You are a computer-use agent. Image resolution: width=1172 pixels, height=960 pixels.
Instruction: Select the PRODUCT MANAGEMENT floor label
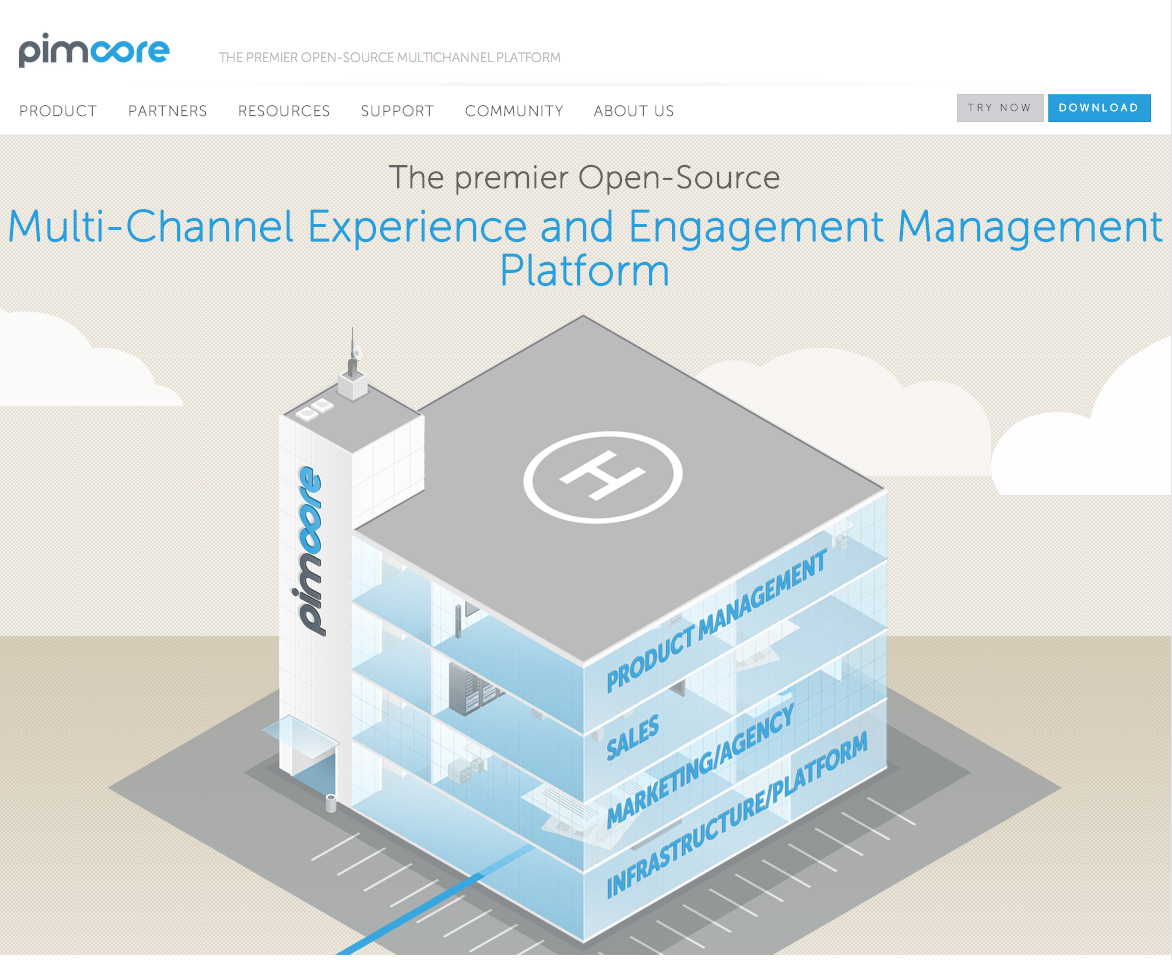point(716,621)
